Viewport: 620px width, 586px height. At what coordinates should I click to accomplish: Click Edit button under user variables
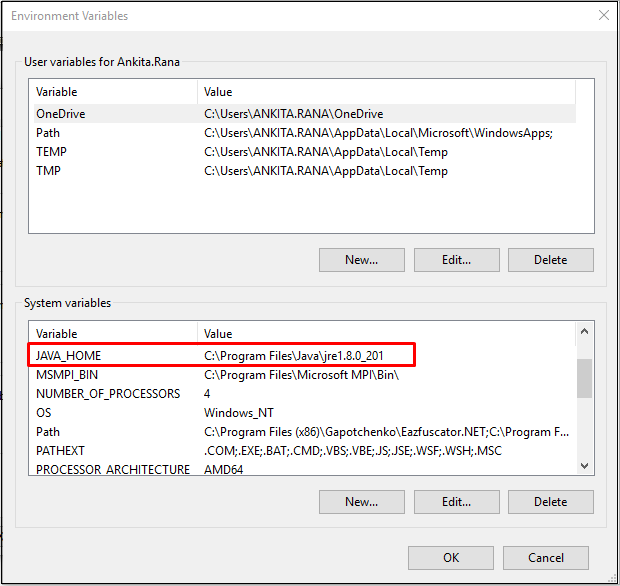click(x=456, y=260)
